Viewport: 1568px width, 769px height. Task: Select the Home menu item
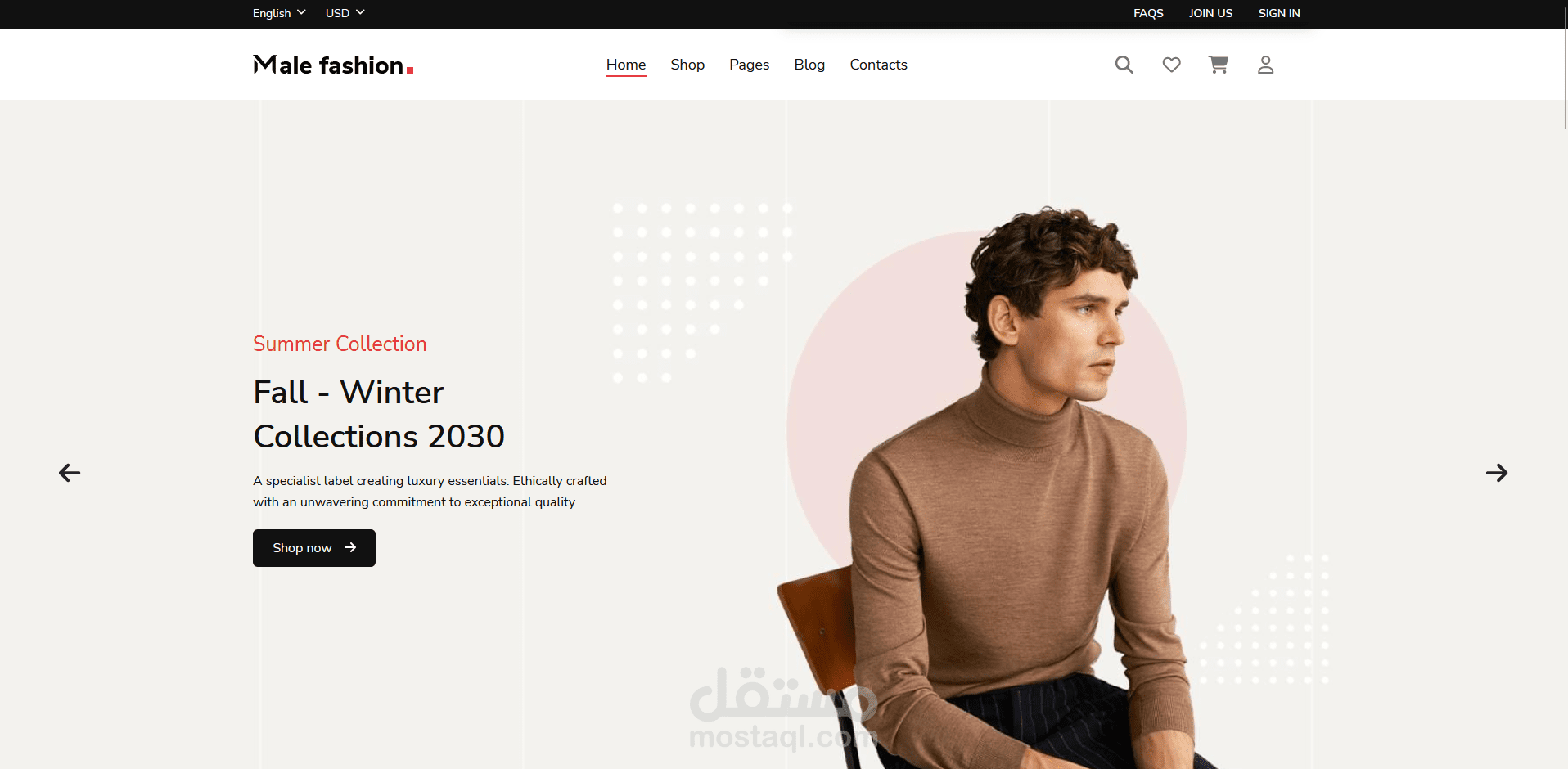626,65
